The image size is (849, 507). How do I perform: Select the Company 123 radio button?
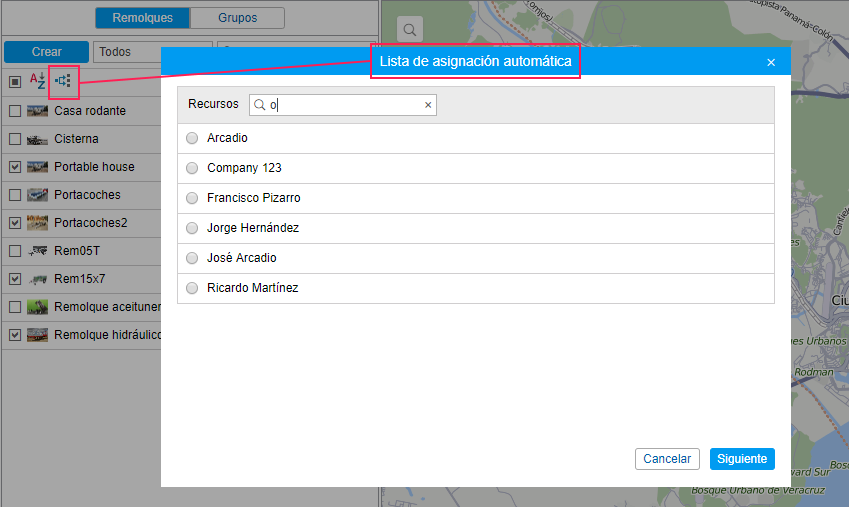click(x=192, y=168)
